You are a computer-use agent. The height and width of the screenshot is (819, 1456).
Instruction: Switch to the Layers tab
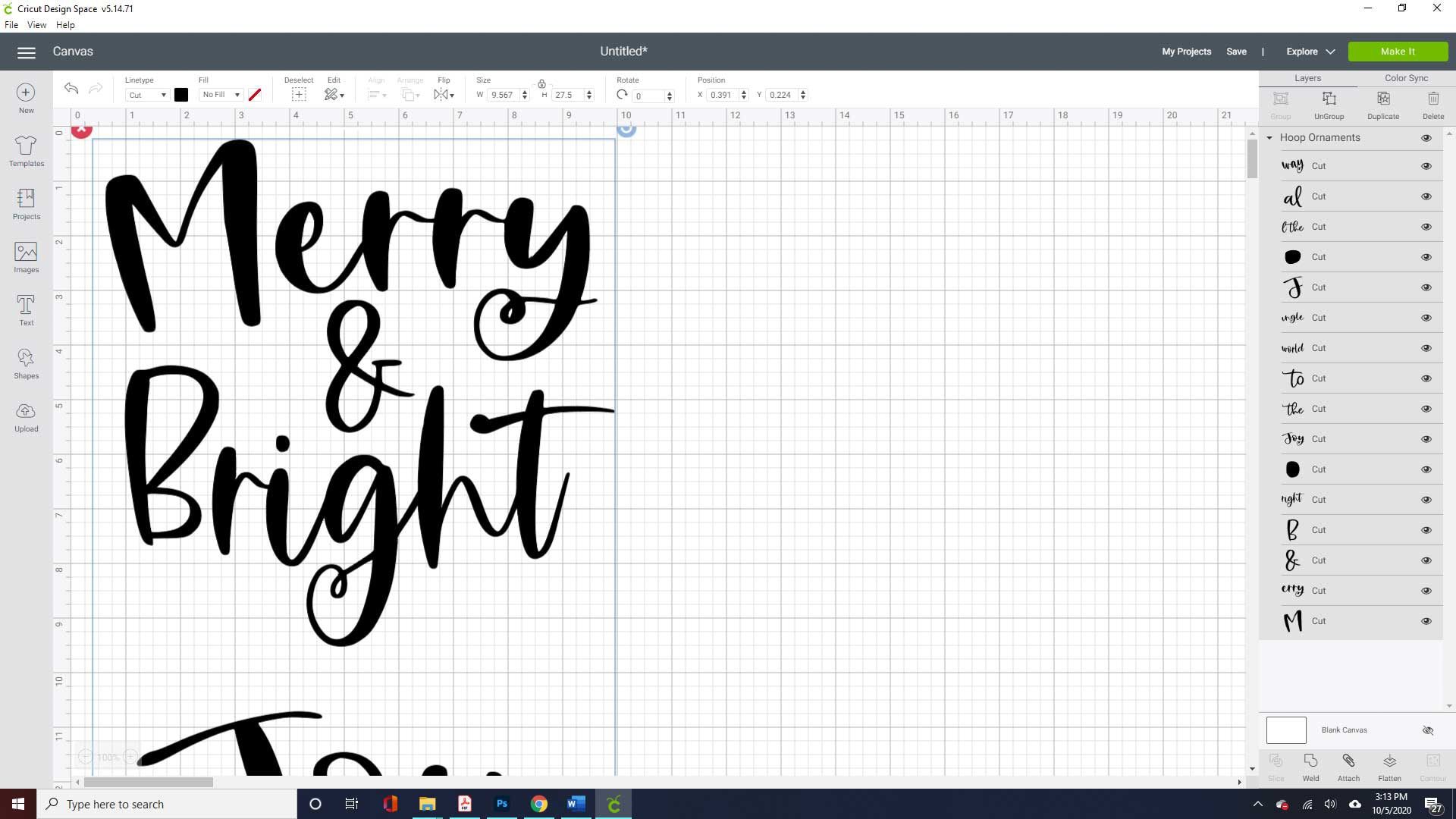tap(1307, 78)
